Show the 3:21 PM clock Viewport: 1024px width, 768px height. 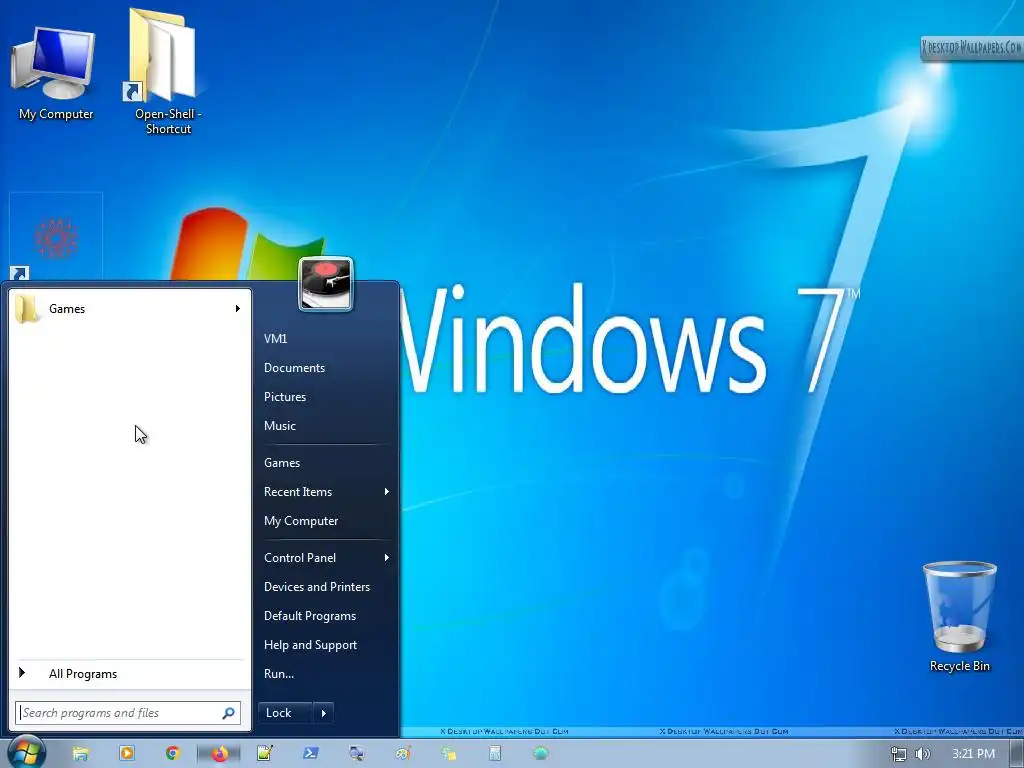click(973, 754)
